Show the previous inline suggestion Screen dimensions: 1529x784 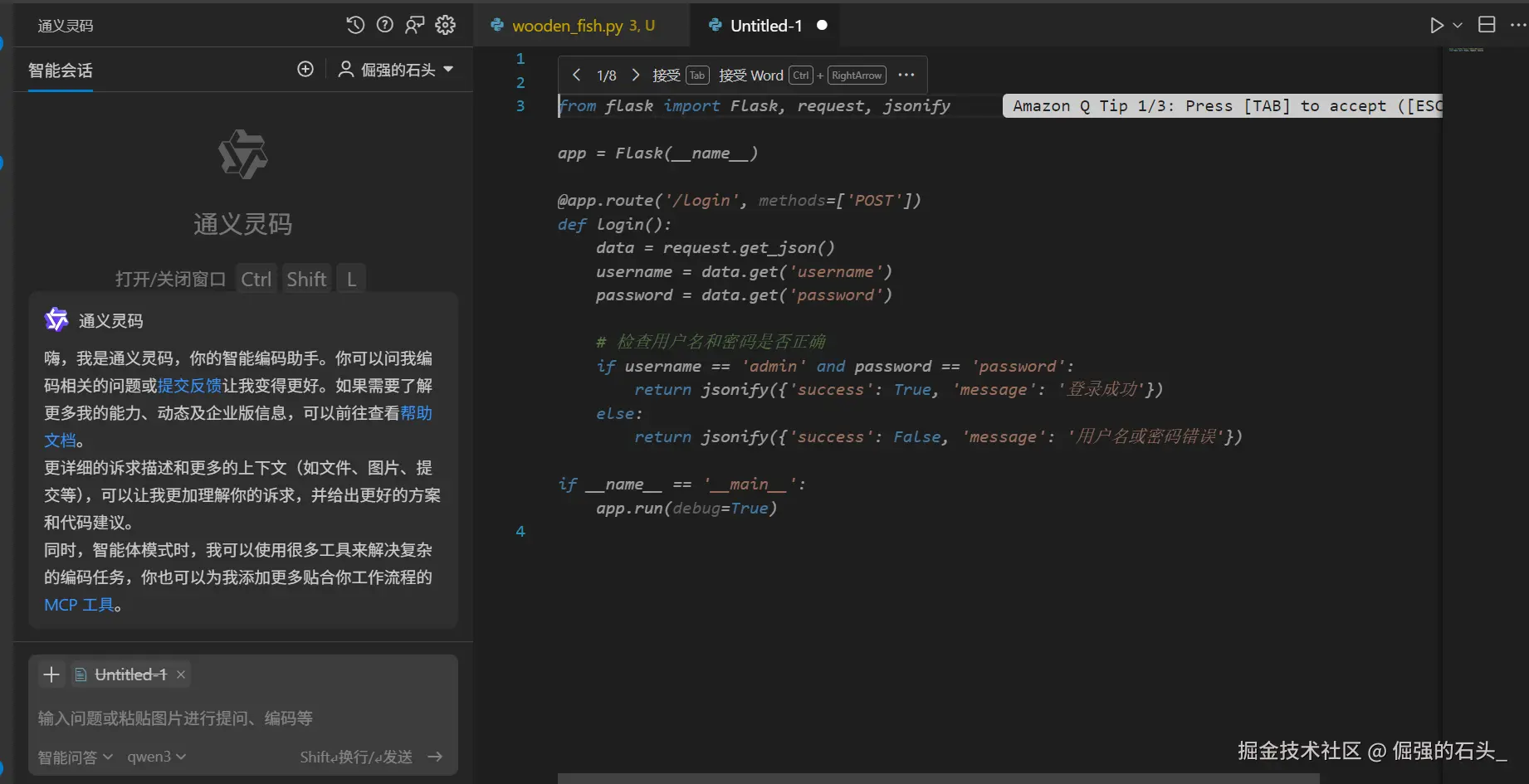point(576,75)
